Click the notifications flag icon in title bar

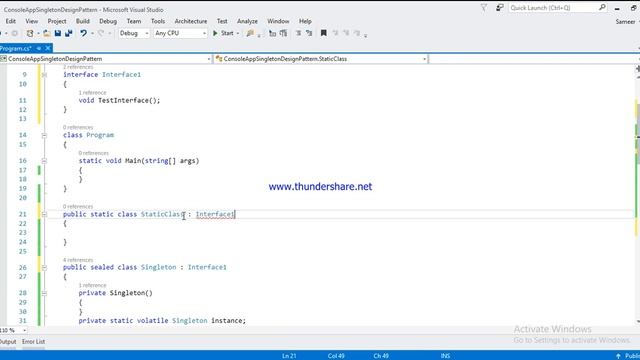point(484,8)
